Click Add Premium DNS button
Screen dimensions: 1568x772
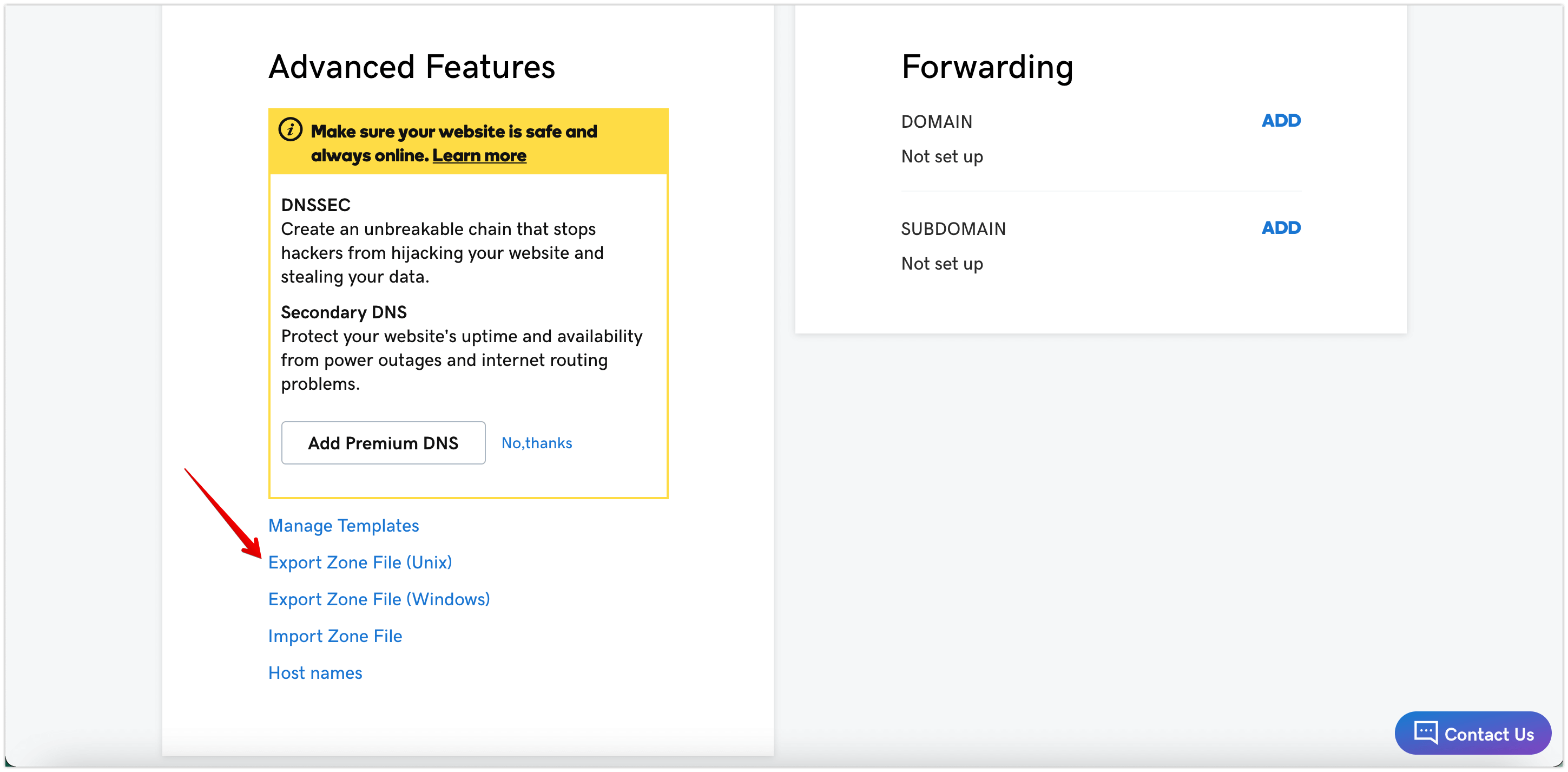click(x=384, y=443)
